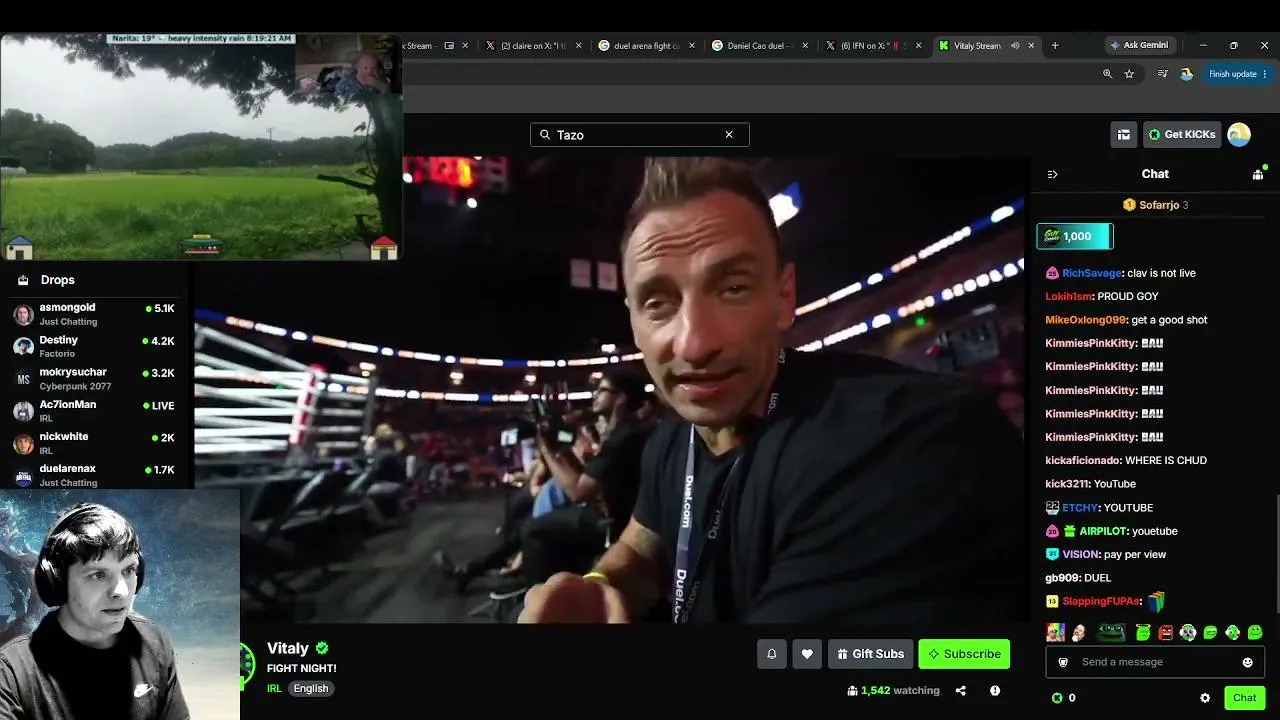Mute the Vitaly Stream tab via speaker icon
Viewport: 1280px width, 720px height.
tap(1015, 45)
